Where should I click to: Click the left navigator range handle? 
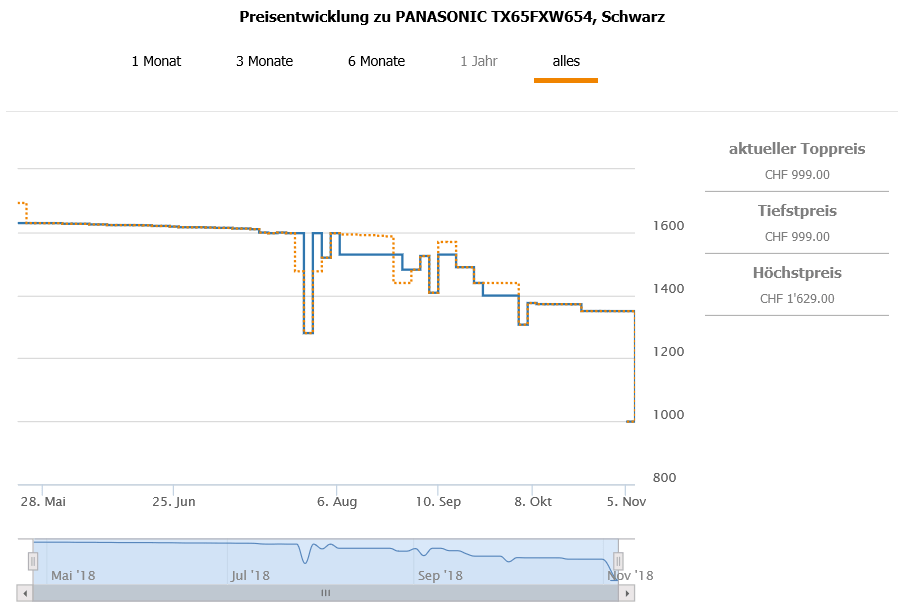tap(33, 561)
